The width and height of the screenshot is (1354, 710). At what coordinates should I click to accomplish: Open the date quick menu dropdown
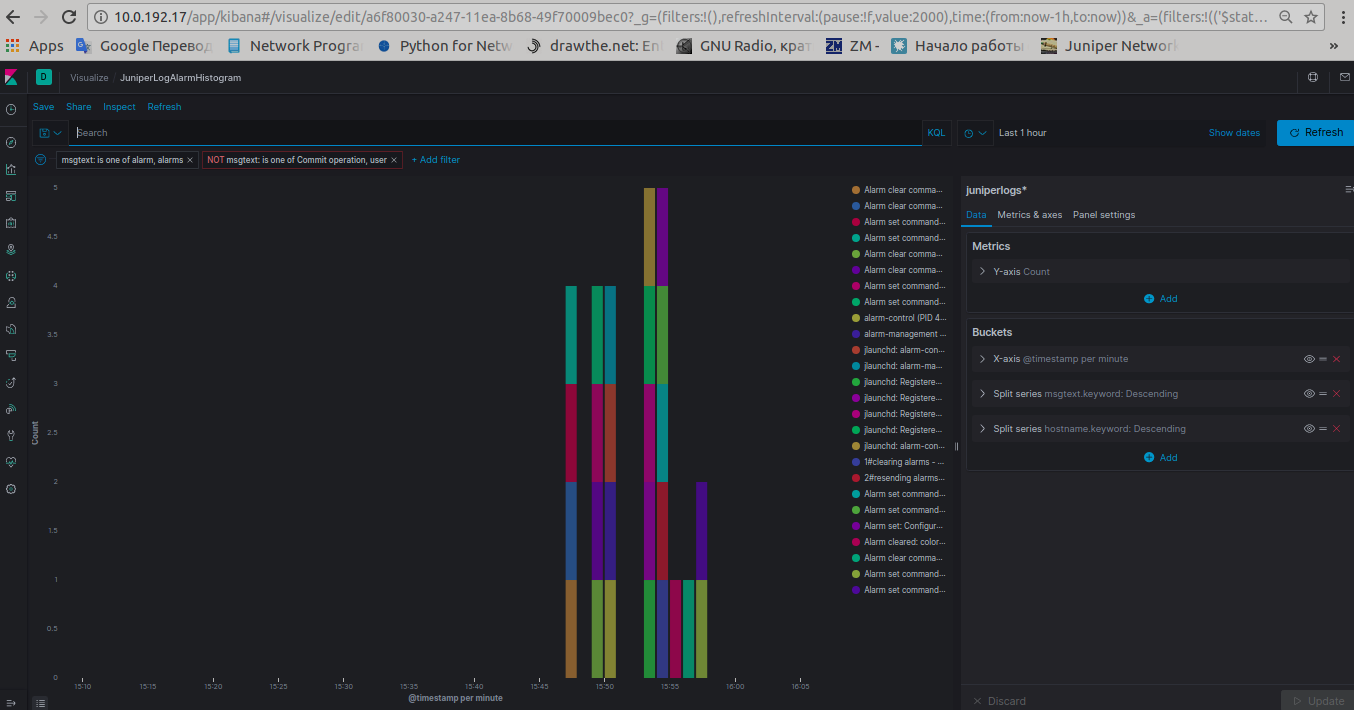(976, 133)
